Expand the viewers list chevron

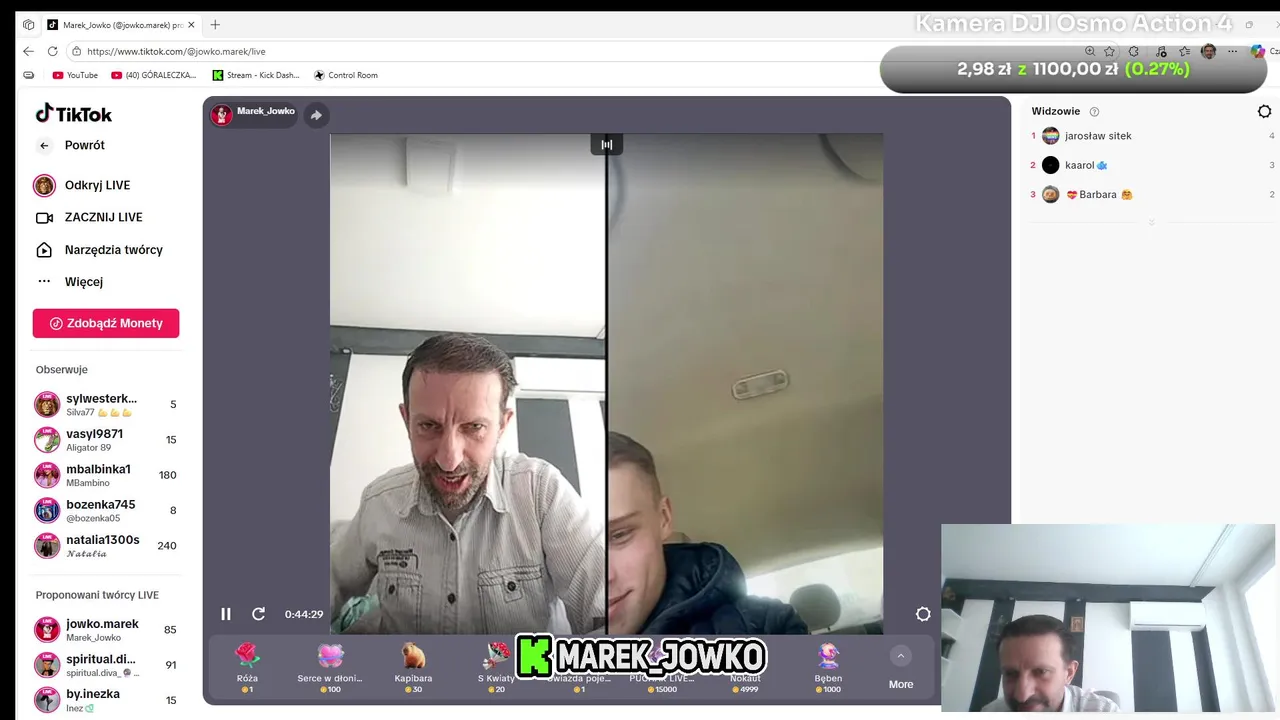click(1151, 222)
